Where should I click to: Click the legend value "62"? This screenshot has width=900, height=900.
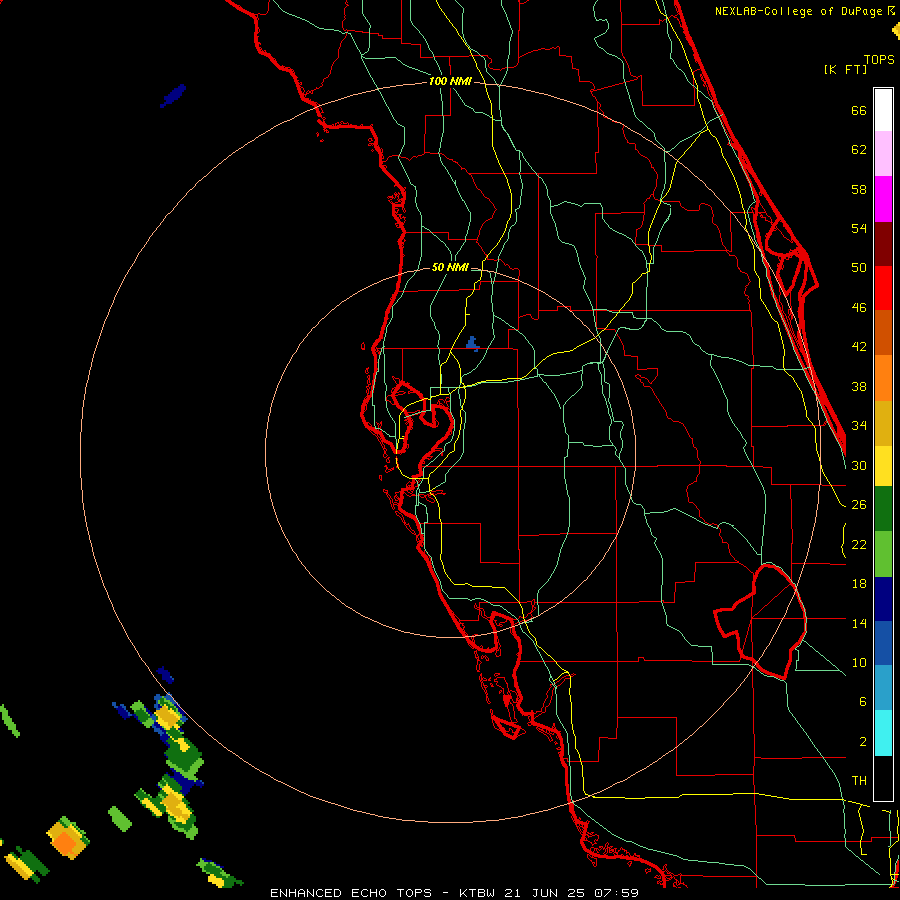coord(859,150)
